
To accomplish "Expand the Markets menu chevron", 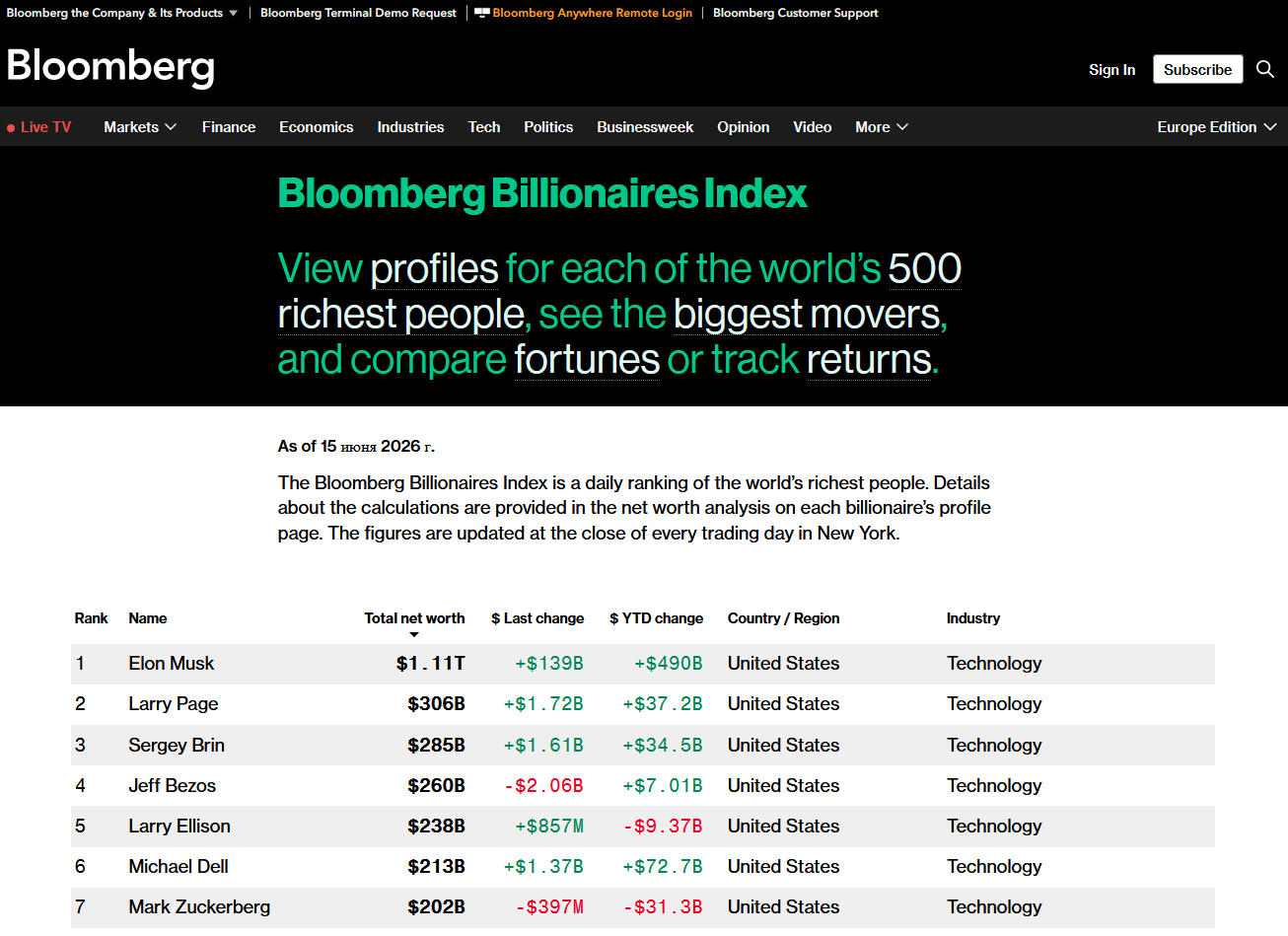I will (x=171, y=127).
